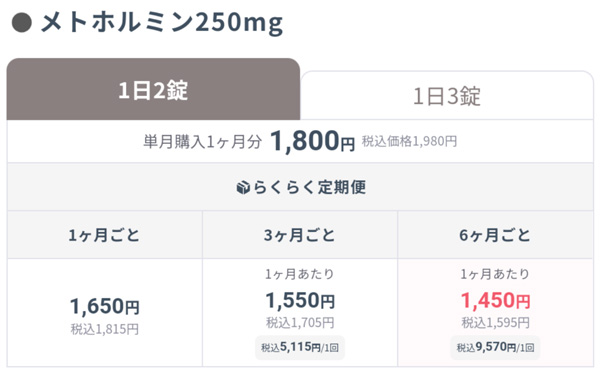Click 税込1,815円 under the monthly plan

(104, 329)
